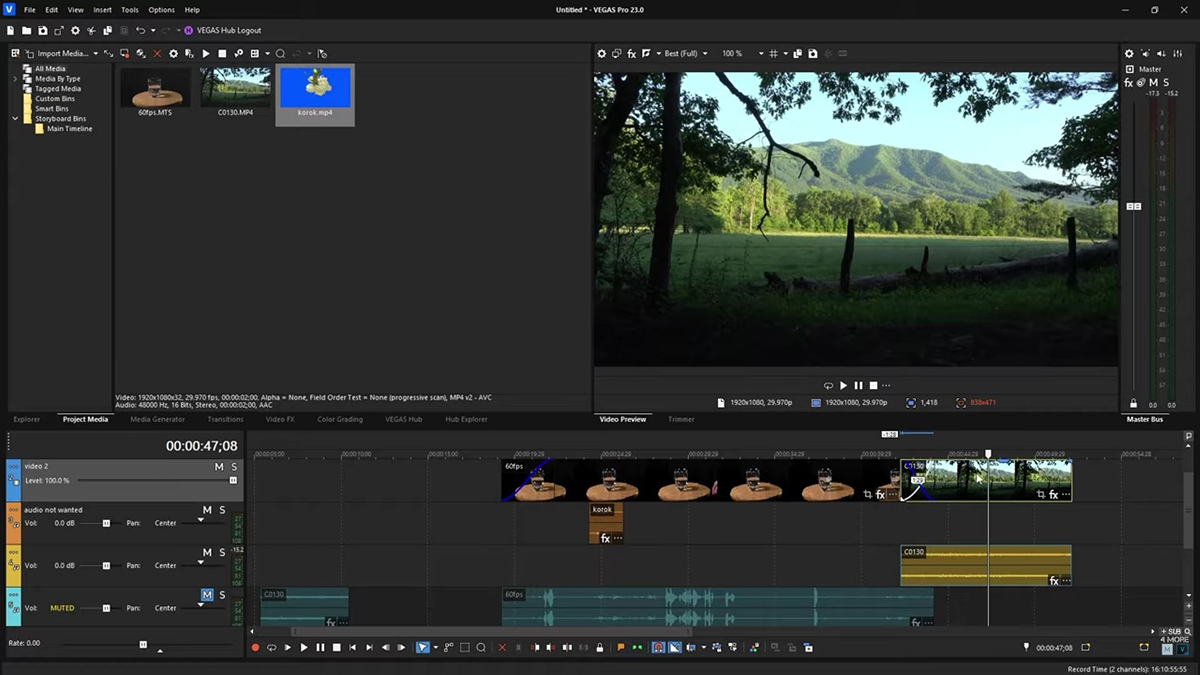Screen dimensions: 1200x675
Task: Unmute the muted bottom audio track
Action: (x=207, y=595)
